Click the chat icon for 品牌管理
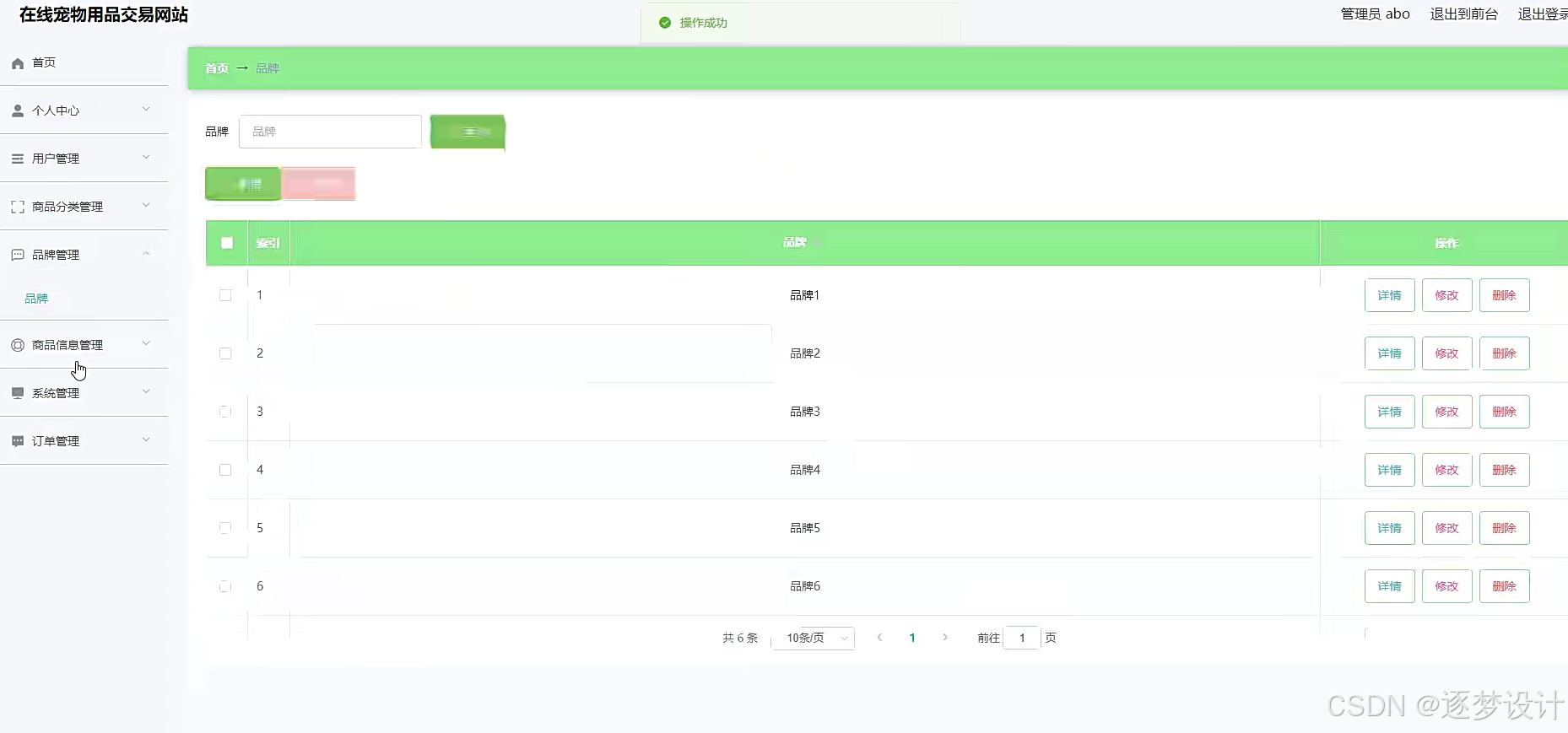 click(x=17, y=255)
